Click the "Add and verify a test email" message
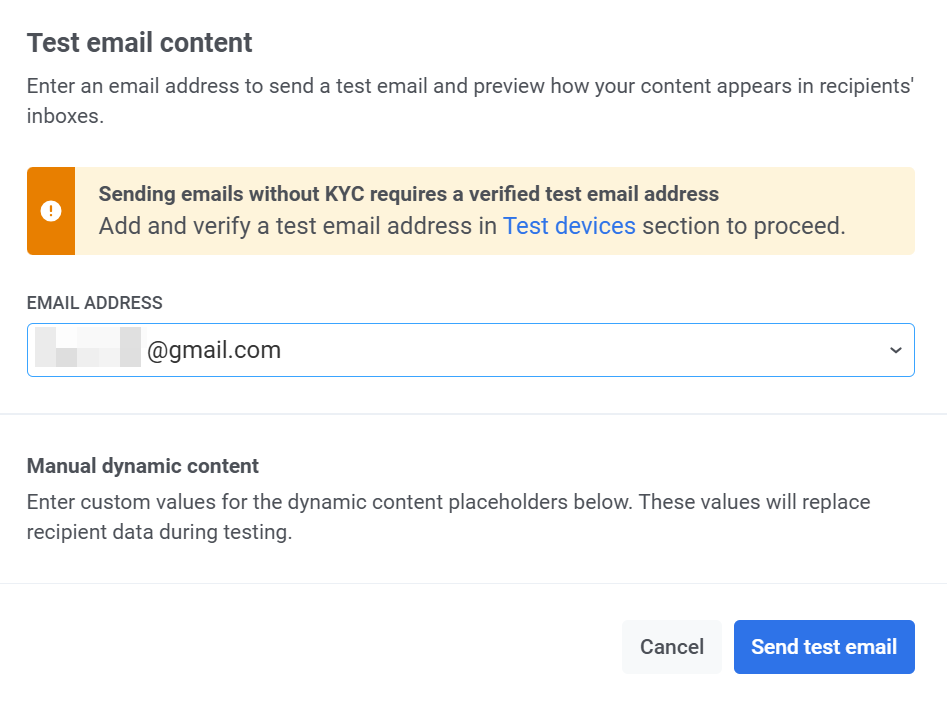 coord(298,226)
